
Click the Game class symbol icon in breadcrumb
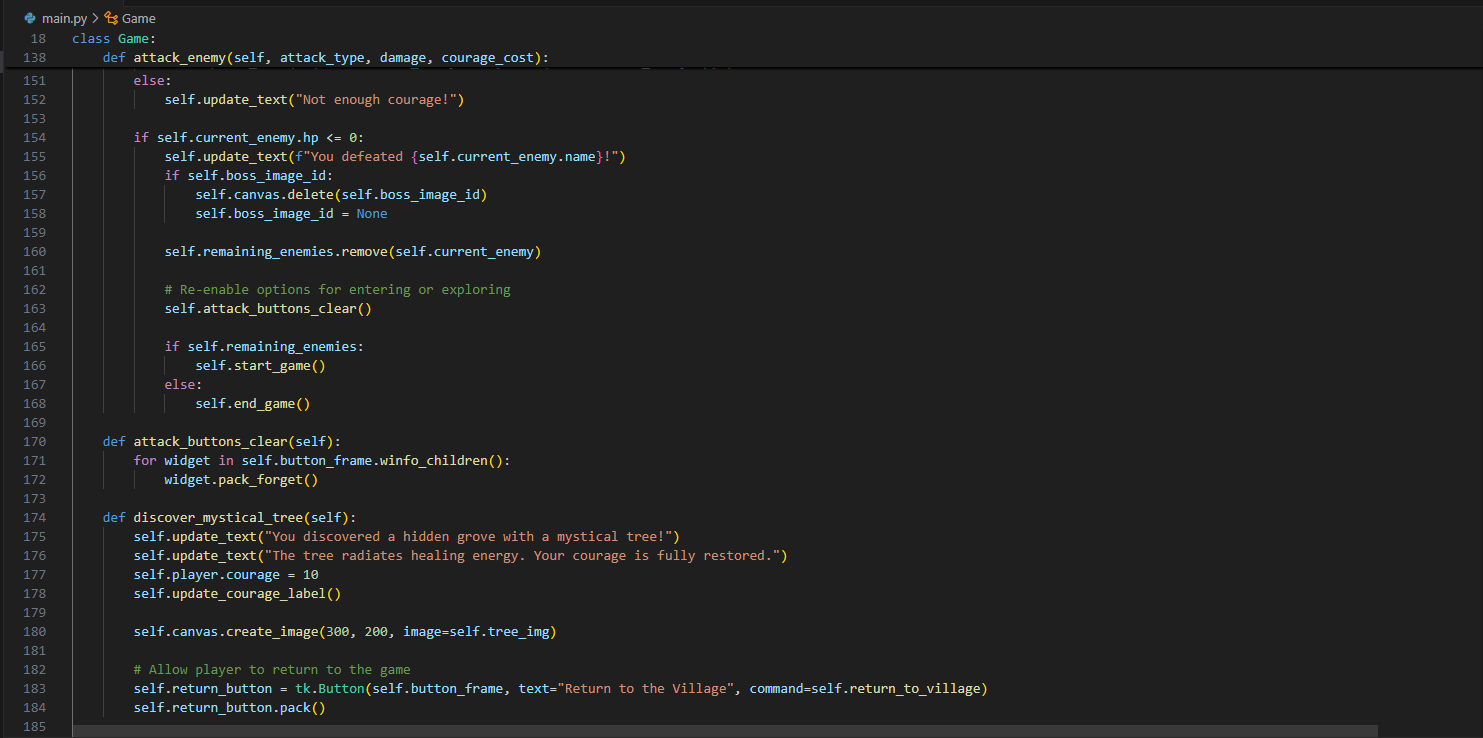[113, 17]
